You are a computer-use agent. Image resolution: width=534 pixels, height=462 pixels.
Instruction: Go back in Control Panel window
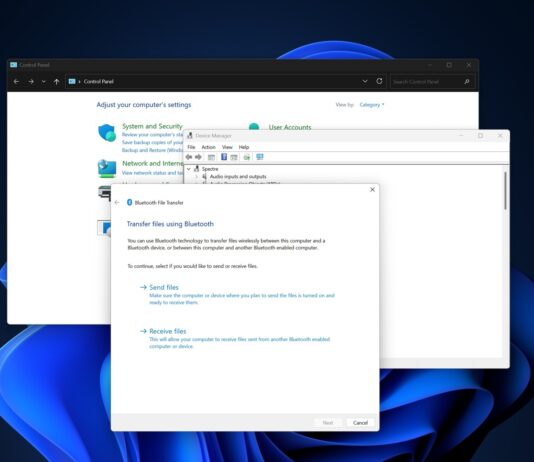[16, 82]
